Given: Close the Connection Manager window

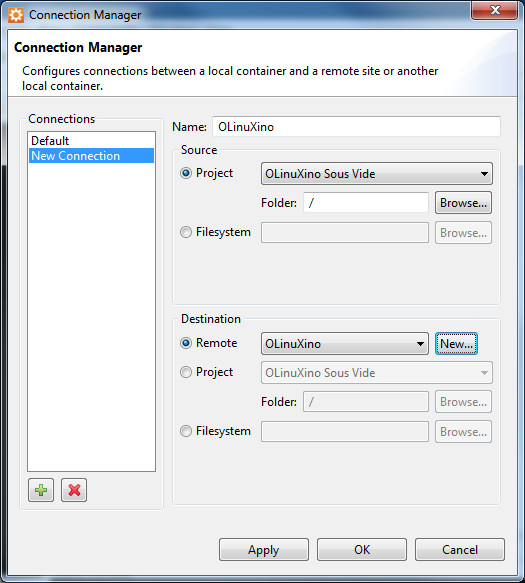Looking at the screenshot, I should [494, 10].
